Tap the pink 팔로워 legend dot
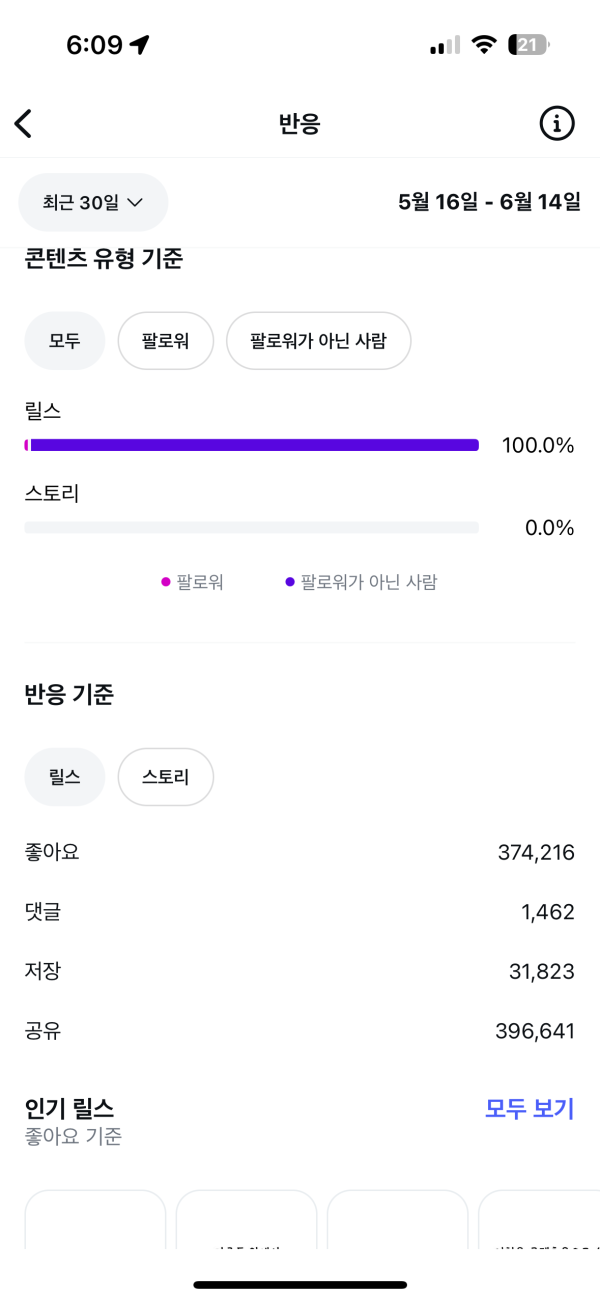The width and height of the screenshot is (600, 1301). pyautogui.click(x=166, y=582)
